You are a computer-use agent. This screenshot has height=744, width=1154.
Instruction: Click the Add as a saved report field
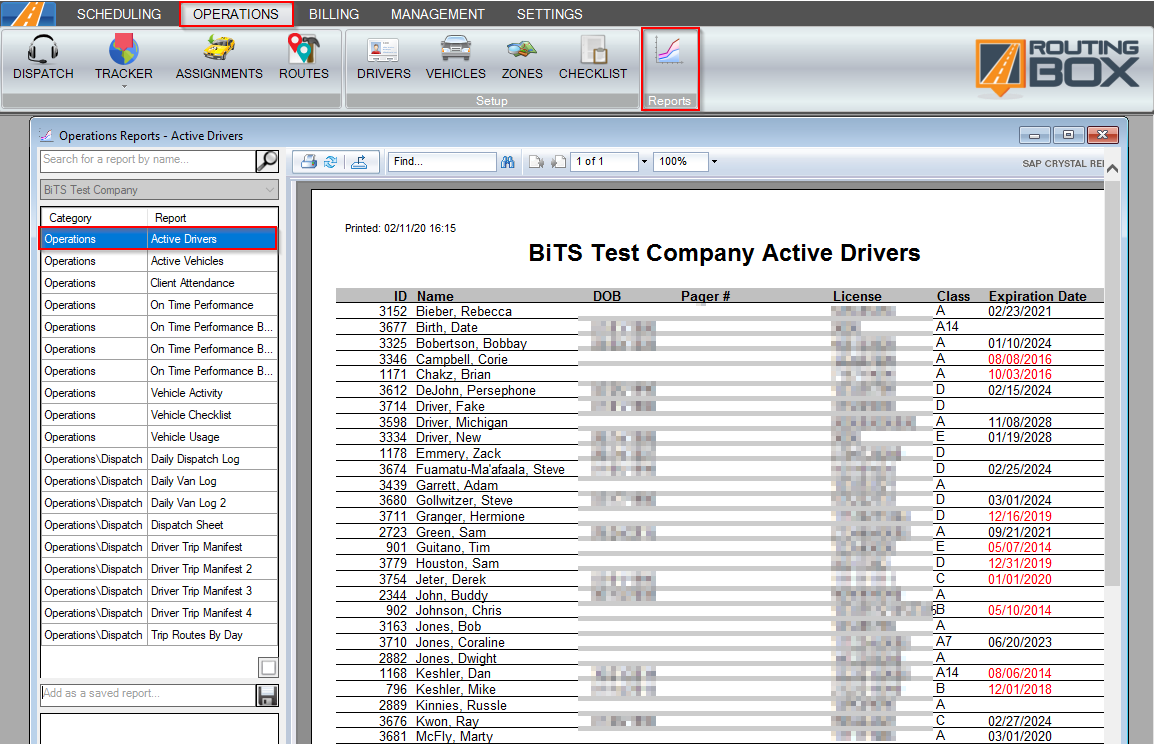146,694
